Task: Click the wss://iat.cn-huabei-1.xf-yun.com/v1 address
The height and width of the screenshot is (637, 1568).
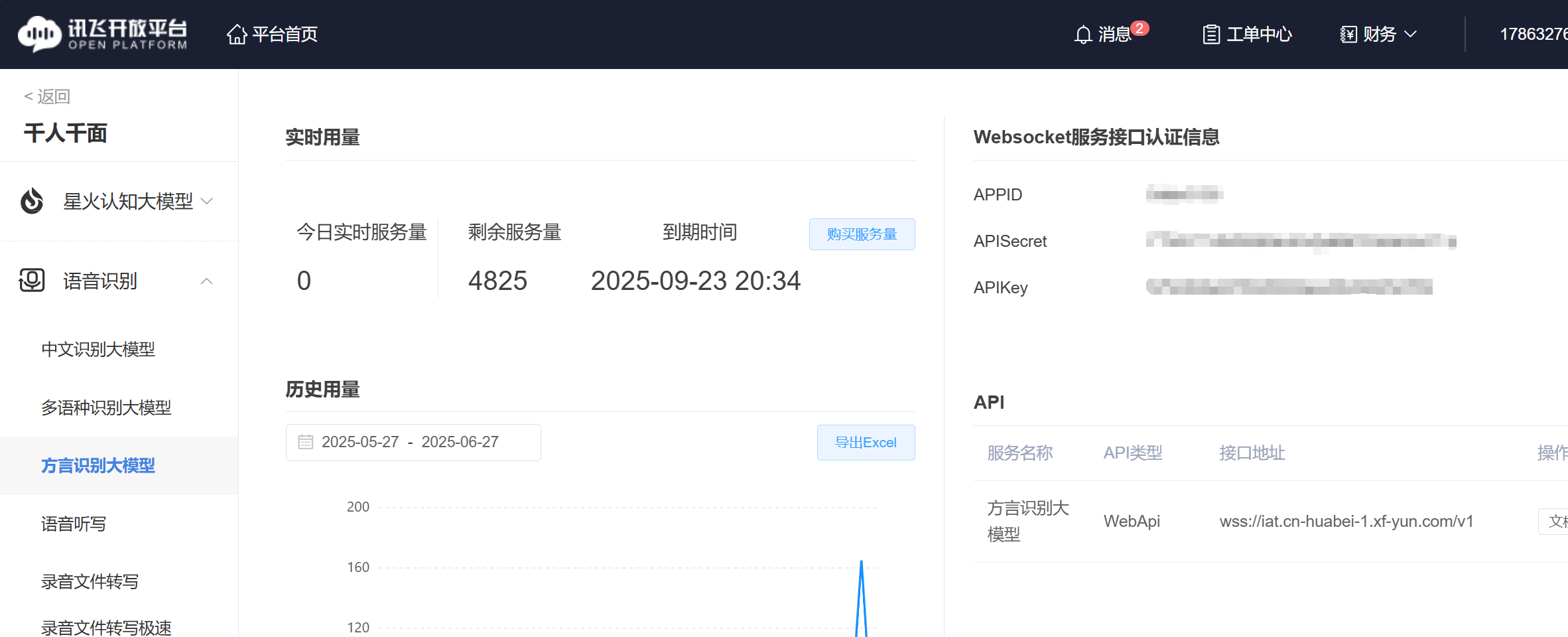Action: 1346,522
